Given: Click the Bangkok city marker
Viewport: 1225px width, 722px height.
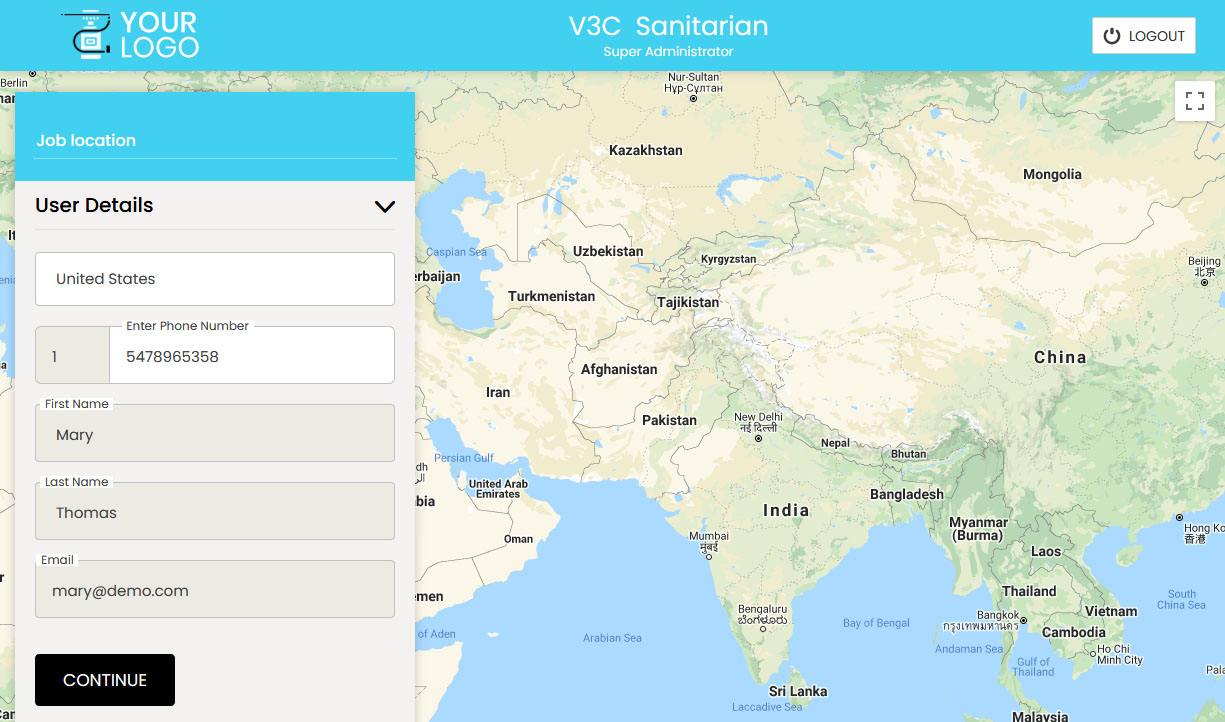Looking at the screenshot, I should [x=1023, y=621].
